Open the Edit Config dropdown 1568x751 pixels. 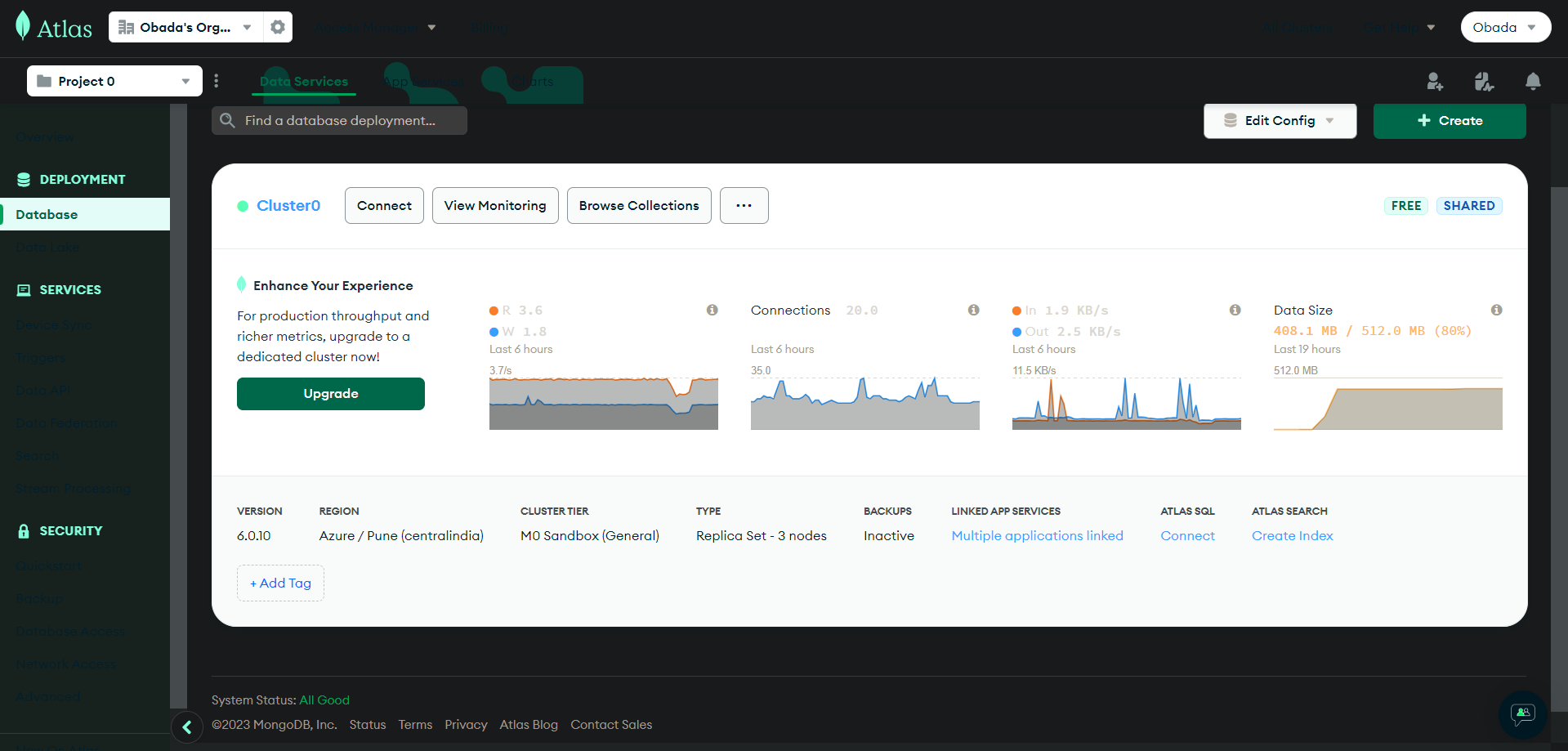click(1280, 120)
